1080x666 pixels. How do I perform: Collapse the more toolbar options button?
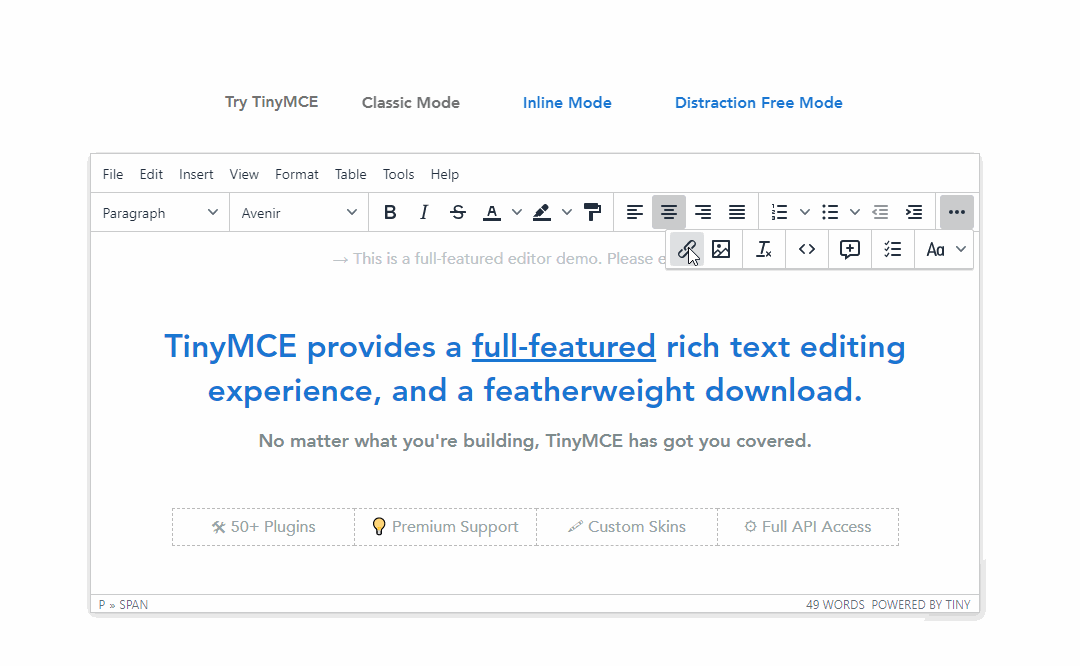(957, 212)
